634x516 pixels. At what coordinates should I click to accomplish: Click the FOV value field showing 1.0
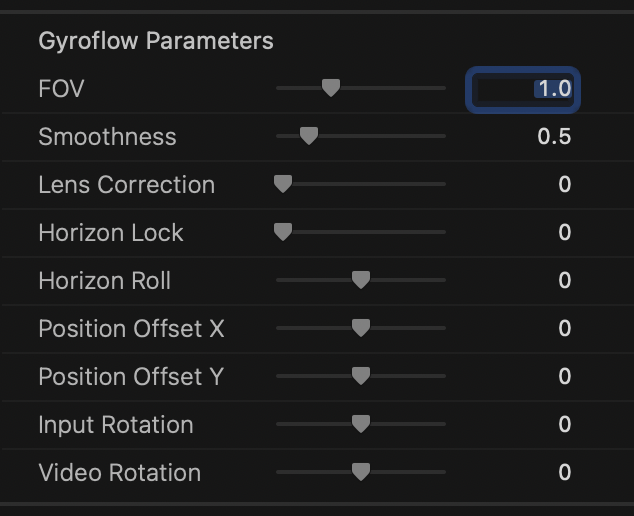(523, 90)
